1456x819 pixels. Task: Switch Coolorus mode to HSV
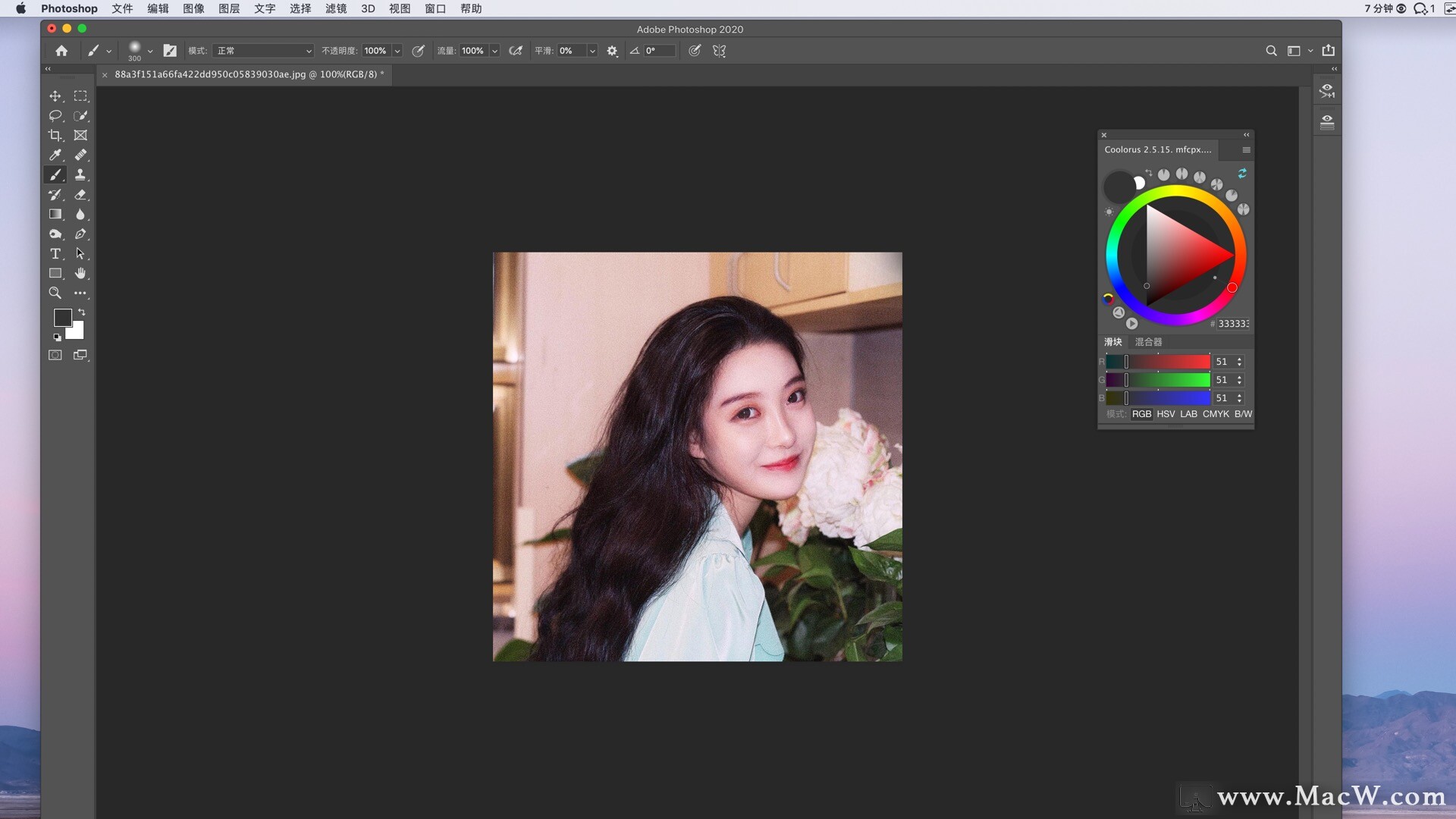click(1166, 414)
